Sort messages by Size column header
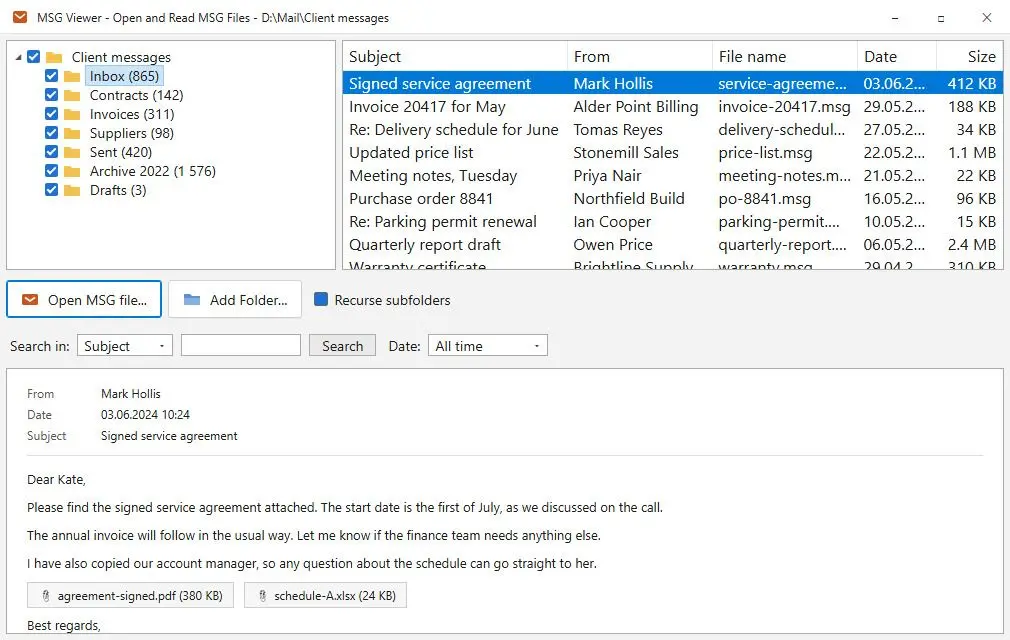 pos(969,57)
